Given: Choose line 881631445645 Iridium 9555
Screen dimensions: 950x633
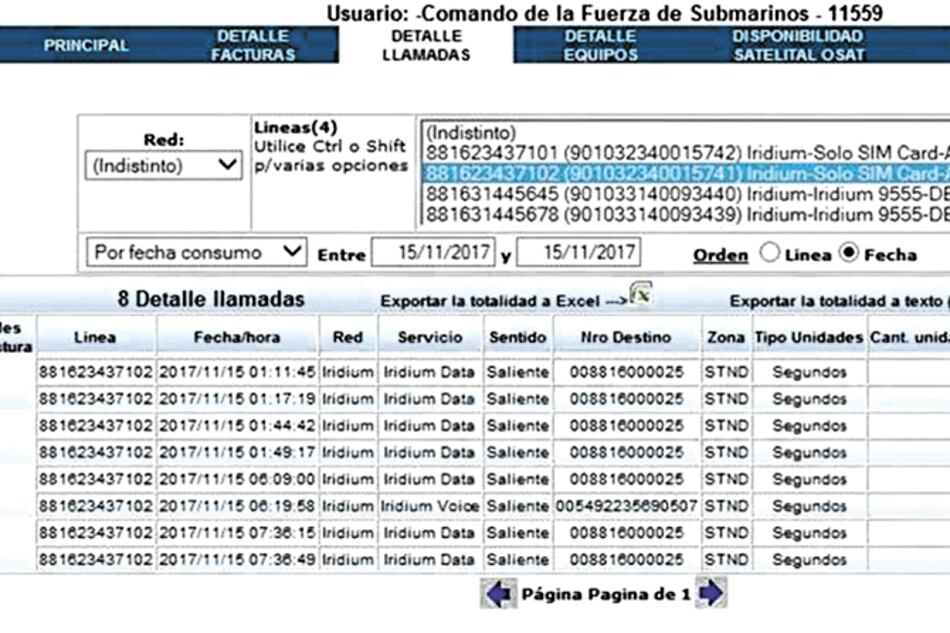Looking at the screenshot, I should pos(680,193).
